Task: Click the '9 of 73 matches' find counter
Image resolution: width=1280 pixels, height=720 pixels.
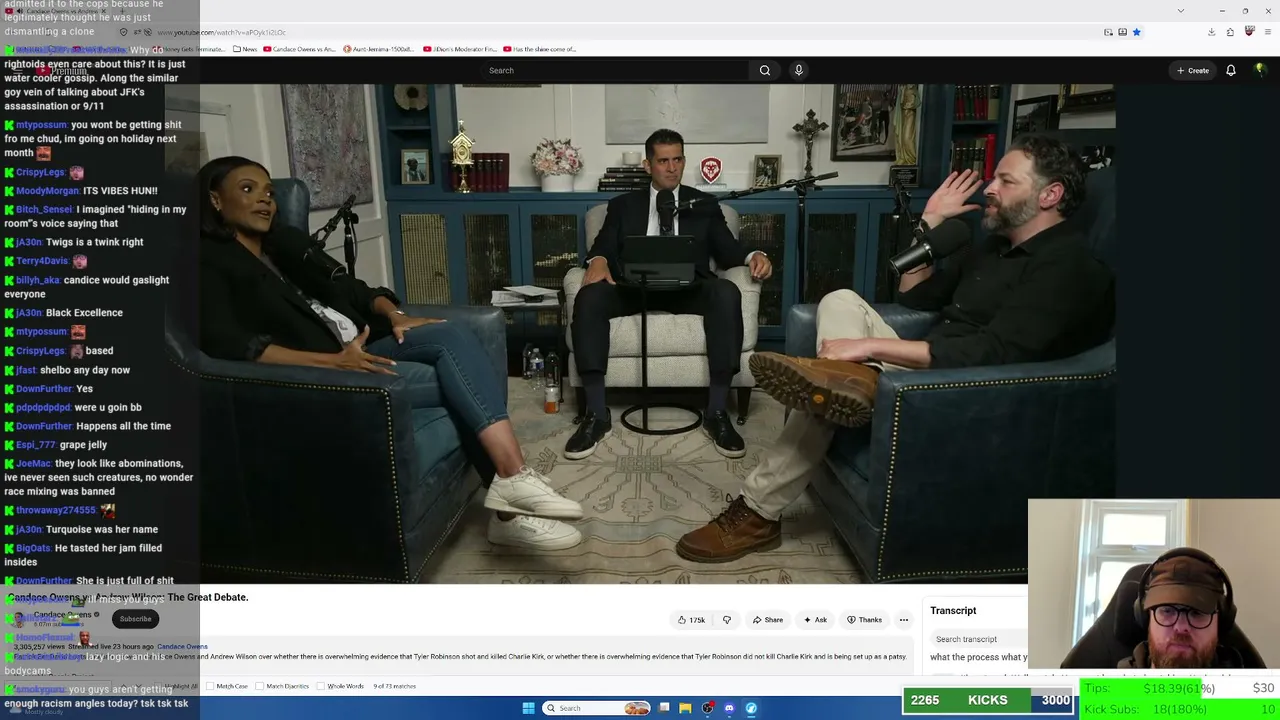Action: [x=394, y=686]
